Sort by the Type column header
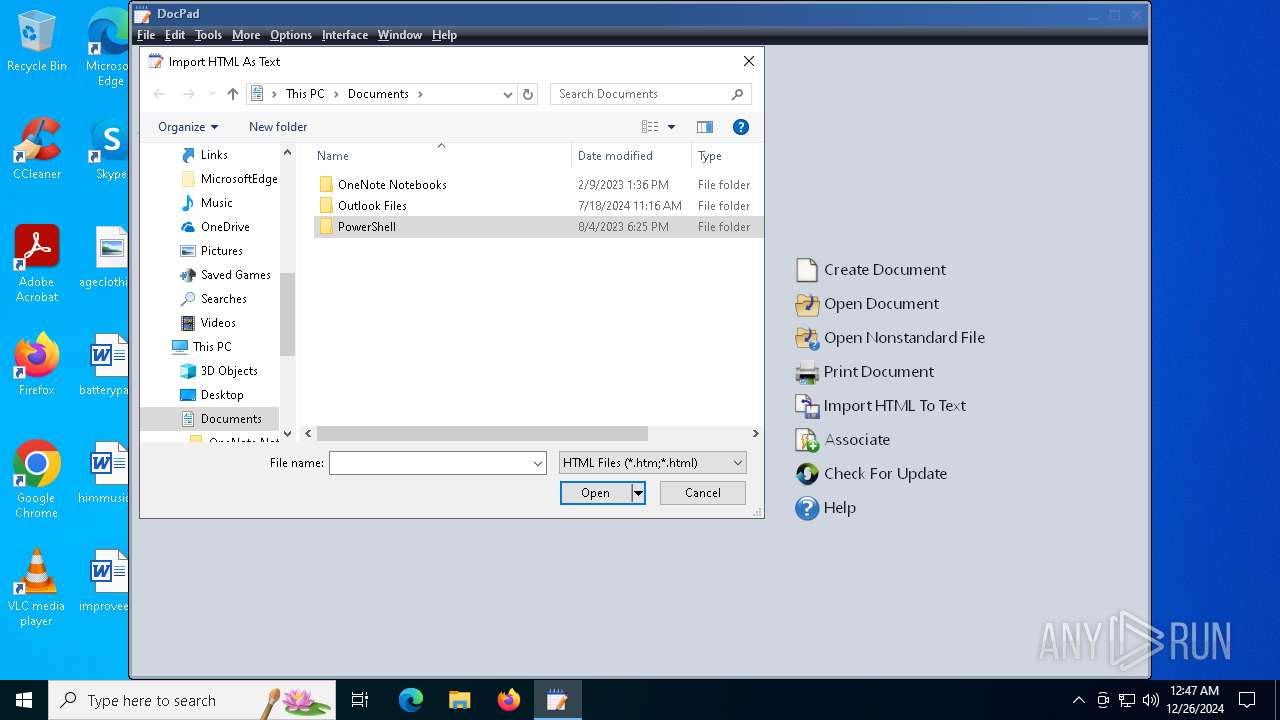The image size is (1280, 720). pyautogui.click(x=726, y=156)
